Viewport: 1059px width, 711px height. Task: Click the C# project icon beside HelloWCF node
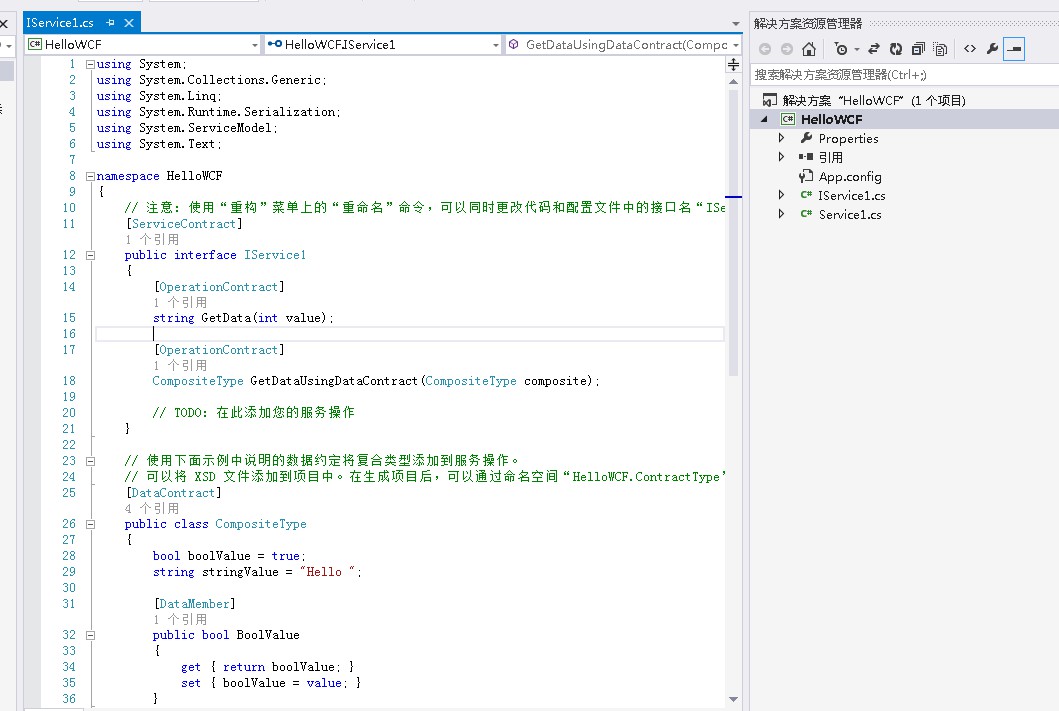point(787,120)
